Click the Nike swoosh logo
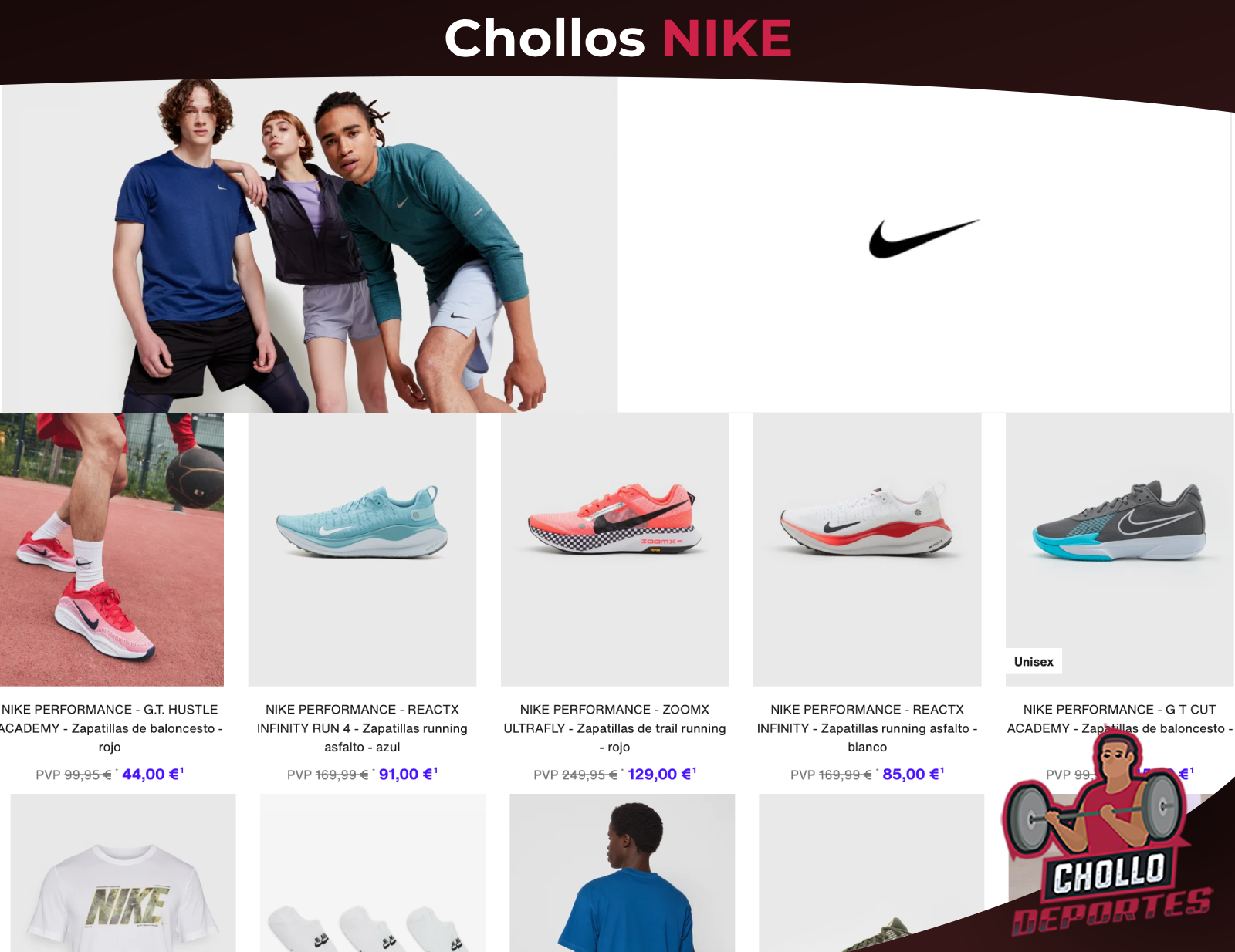 (x=924, y=238)
